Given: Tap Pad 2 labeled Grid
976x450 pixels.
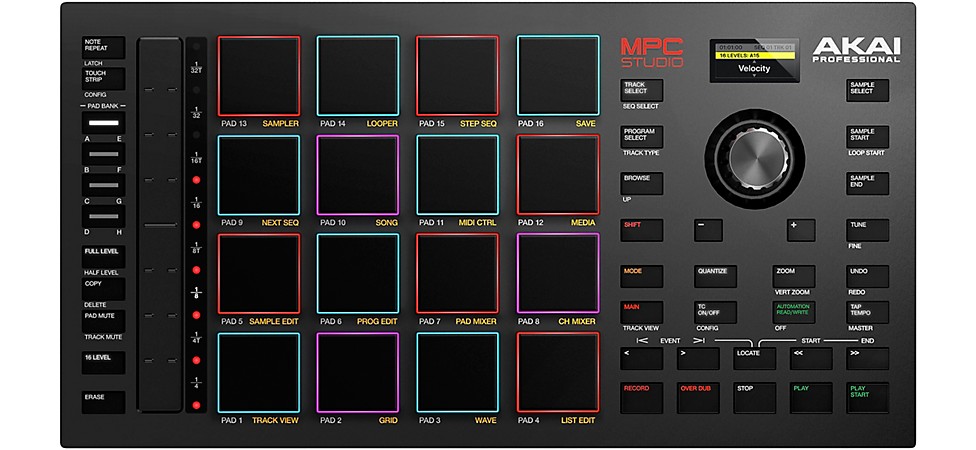Looking at the screenshot, I should pyautogui.click(x=358, y=373).
